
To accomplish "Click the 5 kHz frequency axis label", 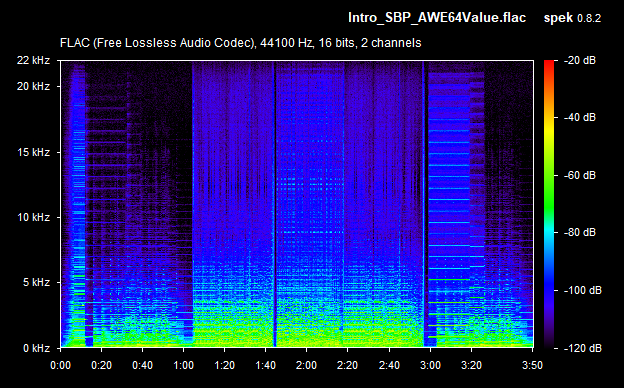I will click(36, 283).
